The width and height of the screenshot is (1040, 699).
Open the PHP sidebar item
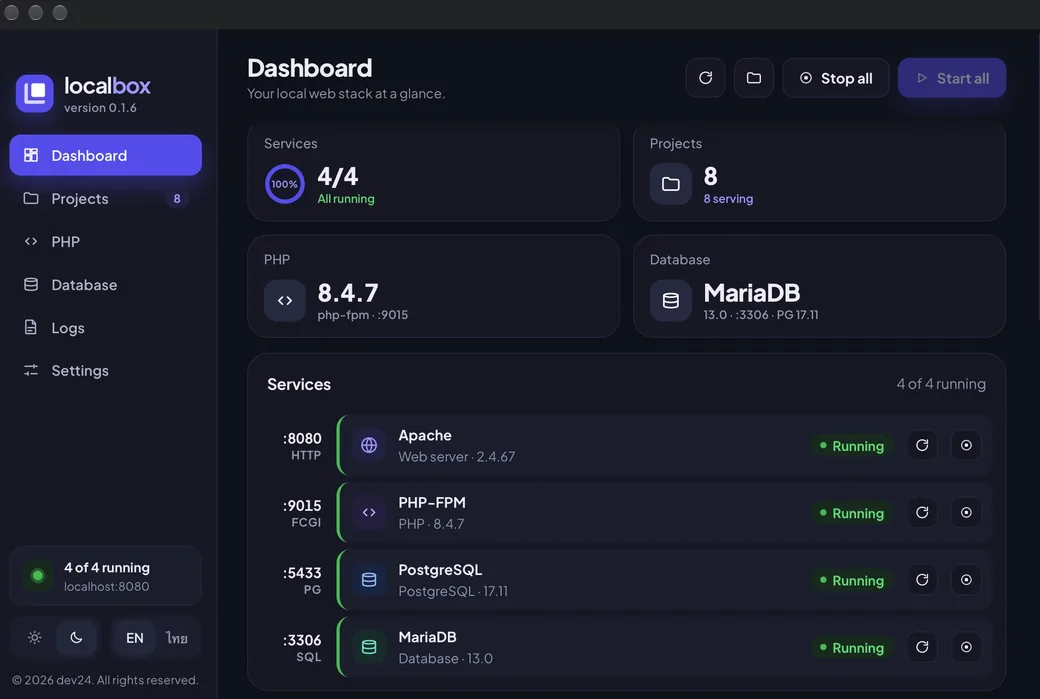105,241
